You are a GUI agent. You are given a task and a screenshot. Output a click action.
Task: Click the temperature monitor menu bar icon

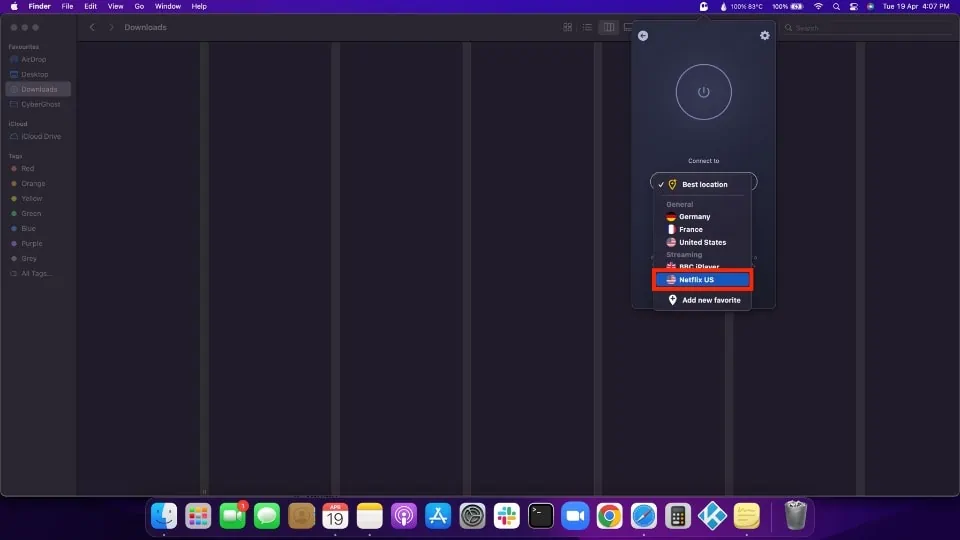(x=741, y=7)
